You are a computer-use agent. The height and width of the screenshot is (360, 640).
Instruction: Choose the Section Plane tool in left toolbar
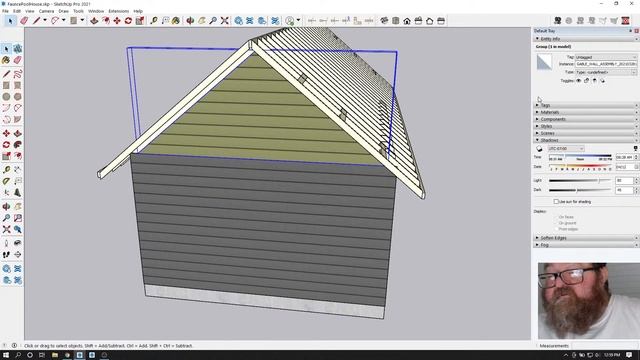18,254
